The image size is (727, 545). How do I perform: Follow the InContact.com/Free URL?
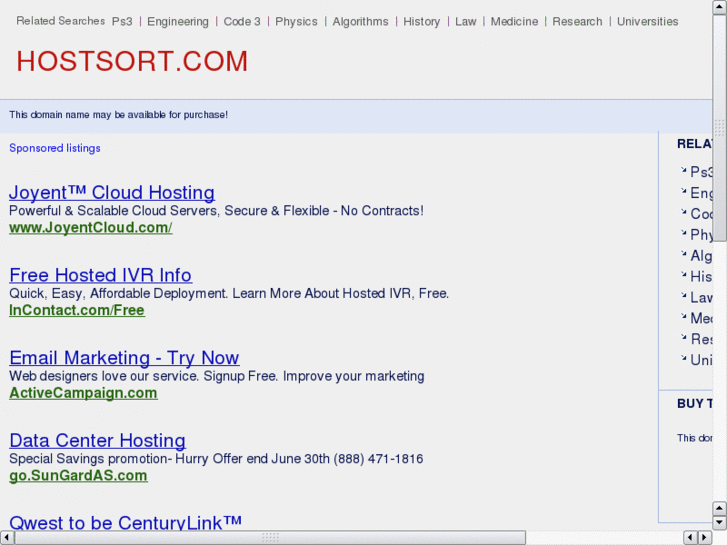77,310
